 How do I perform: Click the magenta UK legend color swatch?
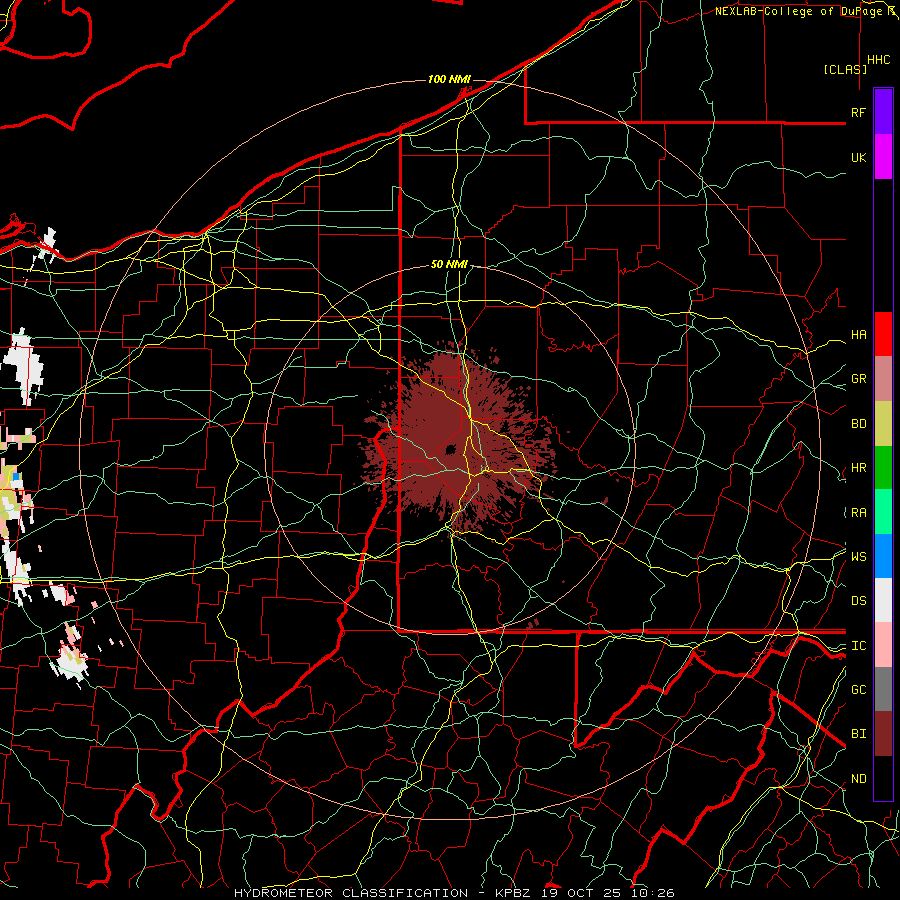tap(883, 157)
